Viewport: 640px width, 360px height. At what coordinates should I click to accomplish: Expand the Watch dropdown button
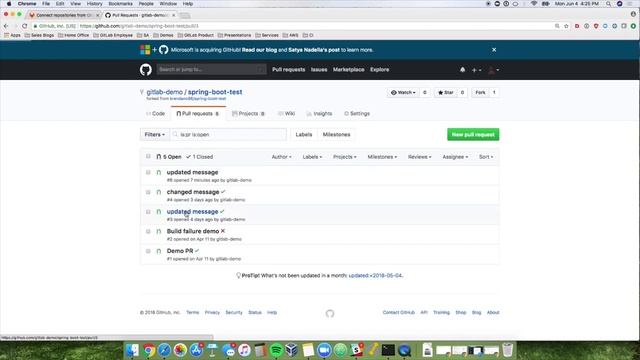click(403, 93)
